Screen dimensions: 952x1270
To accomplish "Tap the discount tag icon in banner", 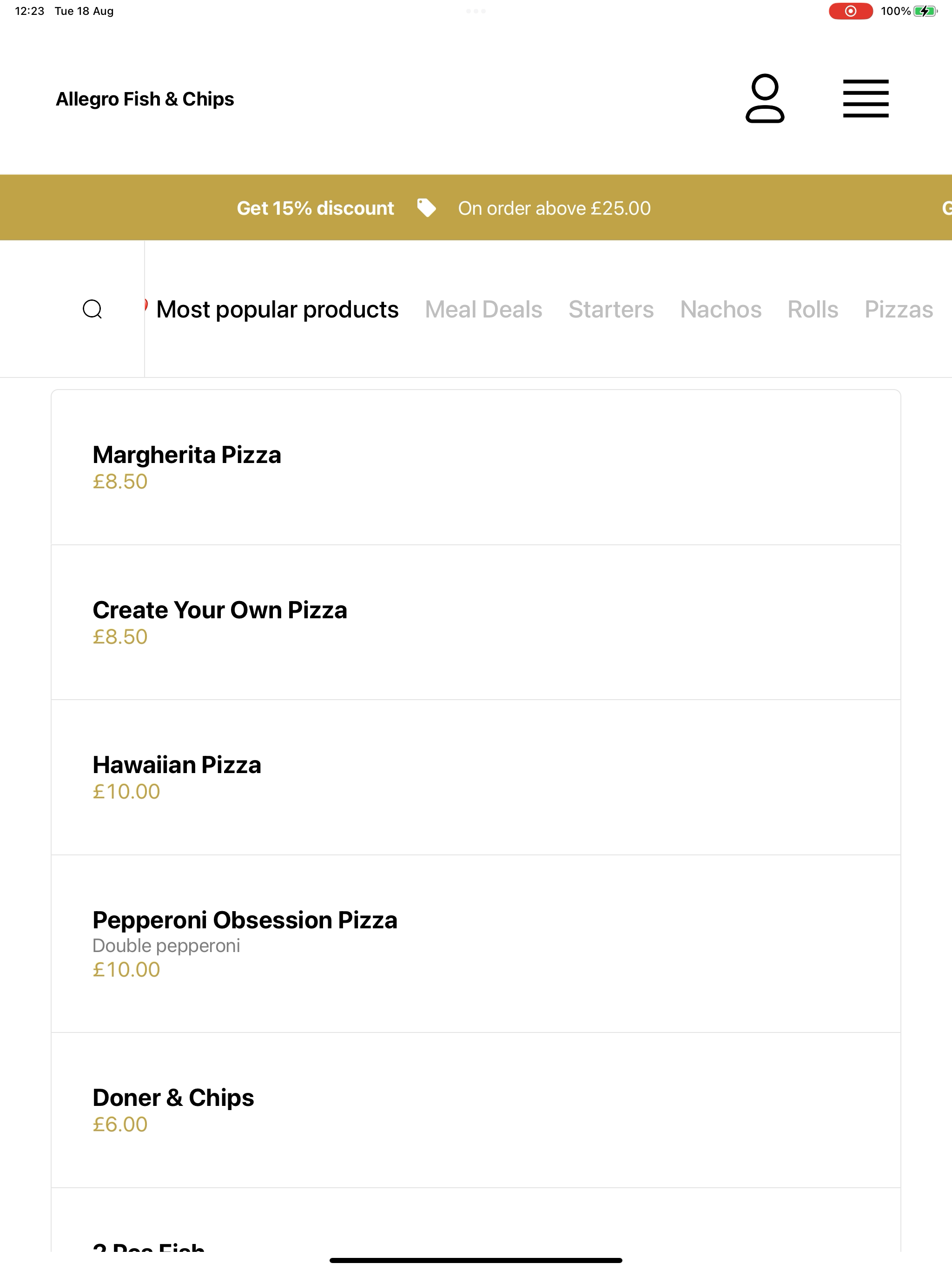I will pos(426,208).
